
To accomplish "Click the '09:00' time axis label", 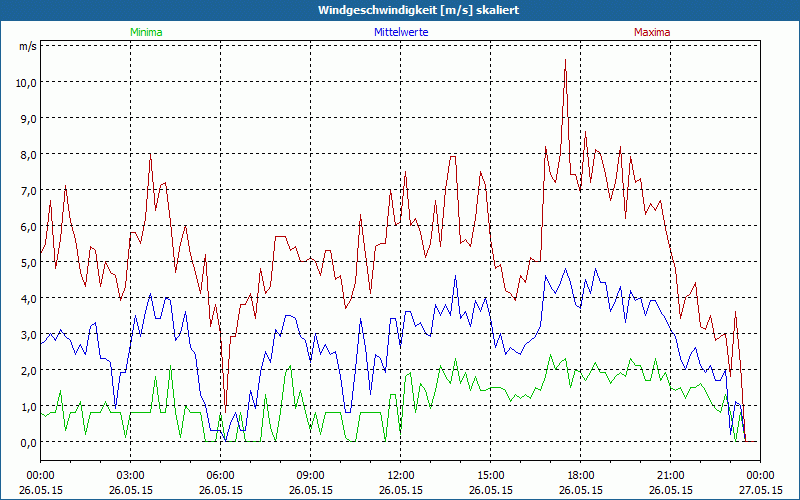I will (x=310, y=476).
